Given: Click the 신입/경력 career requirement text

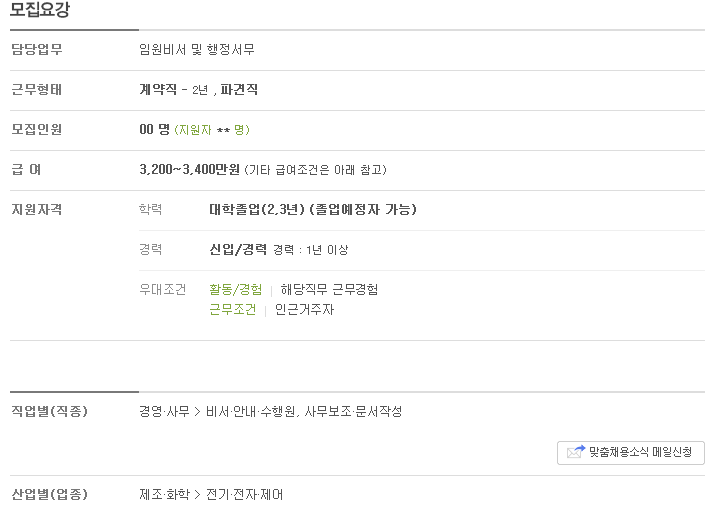Looking at the screenshot, I should click(x=238, y=249).
